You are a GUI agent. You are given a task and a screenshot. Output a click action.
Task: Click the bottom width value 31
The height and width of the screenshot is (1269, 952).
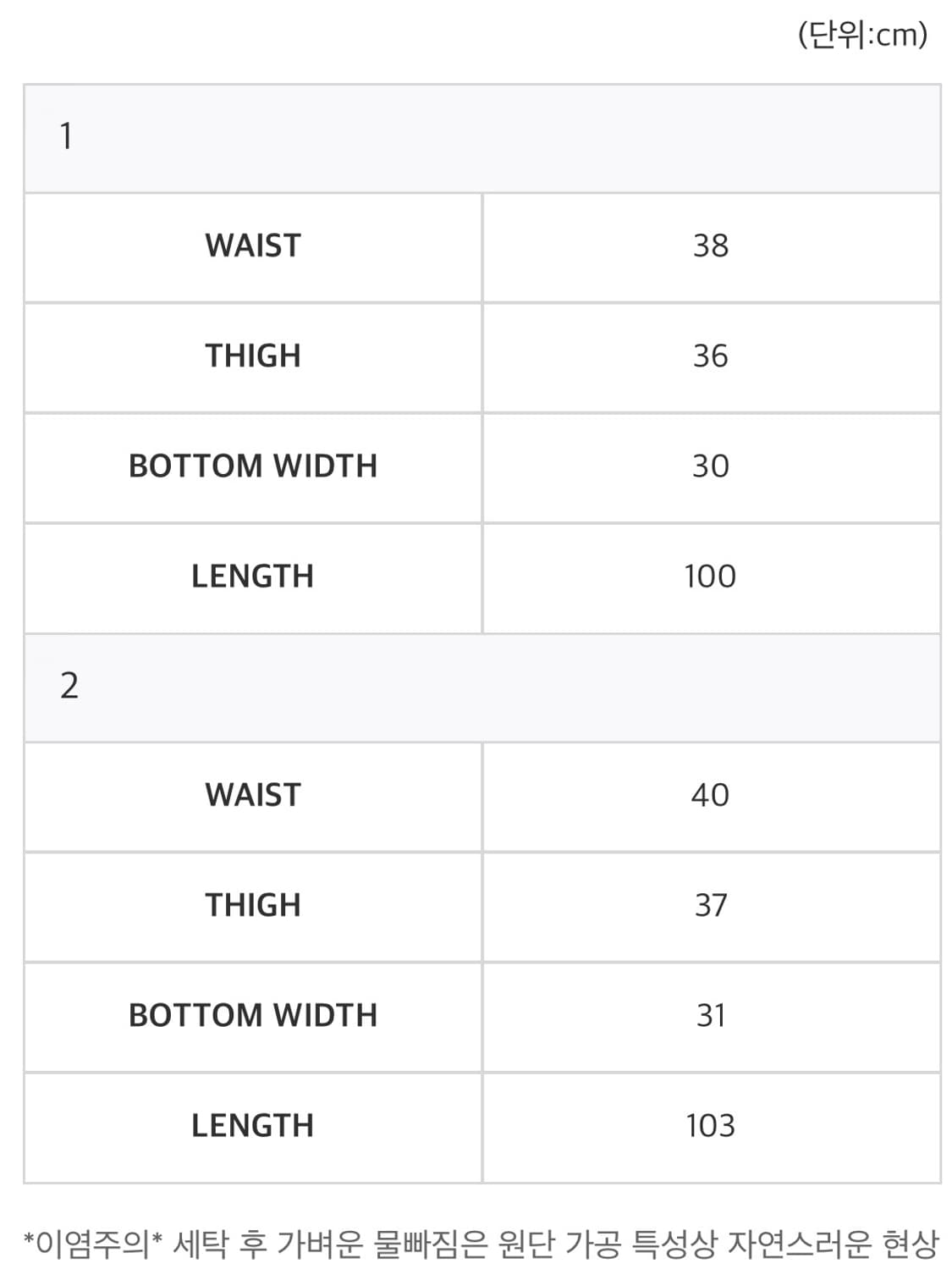[711, 1015]
